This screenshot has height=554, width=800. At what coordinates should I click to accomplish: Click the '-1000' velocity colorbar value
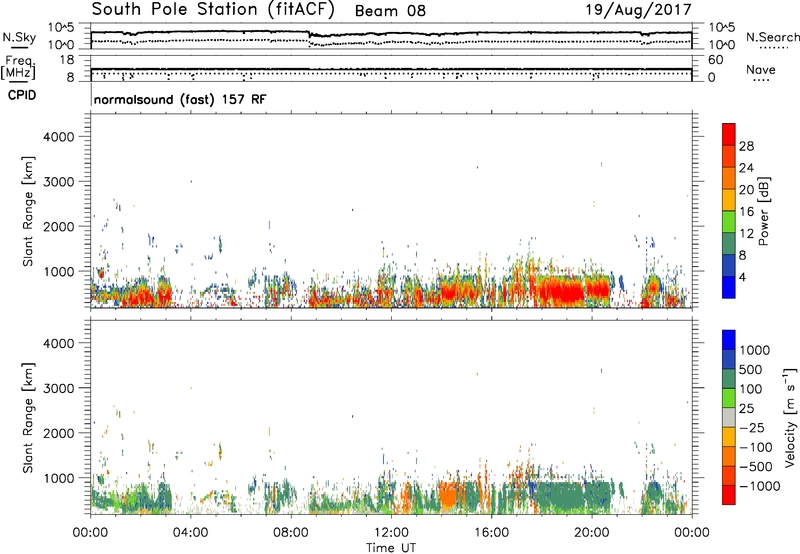point(760,486)
